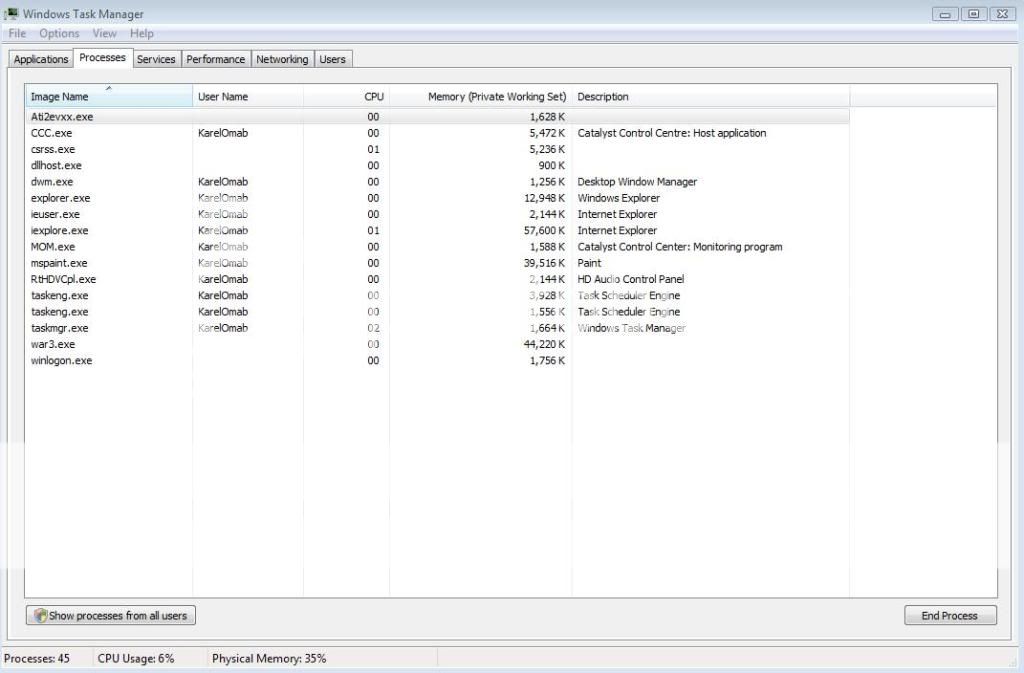Image resolution: width=1024 pixels, height=673 pixels.
Task: Open the View menu
Action: (104, 33)
